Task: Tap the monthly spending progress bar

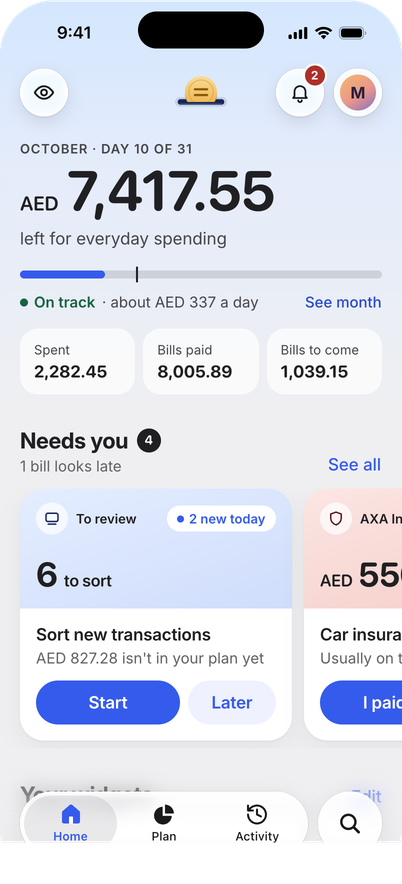Action: click(201, 275)
